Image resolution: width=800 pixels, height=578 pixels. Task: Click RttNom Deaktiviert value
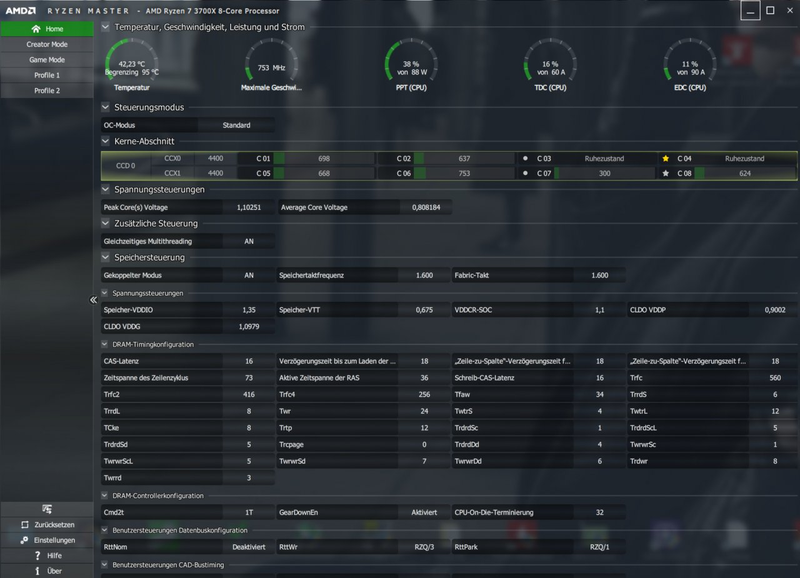pos(248,547)
